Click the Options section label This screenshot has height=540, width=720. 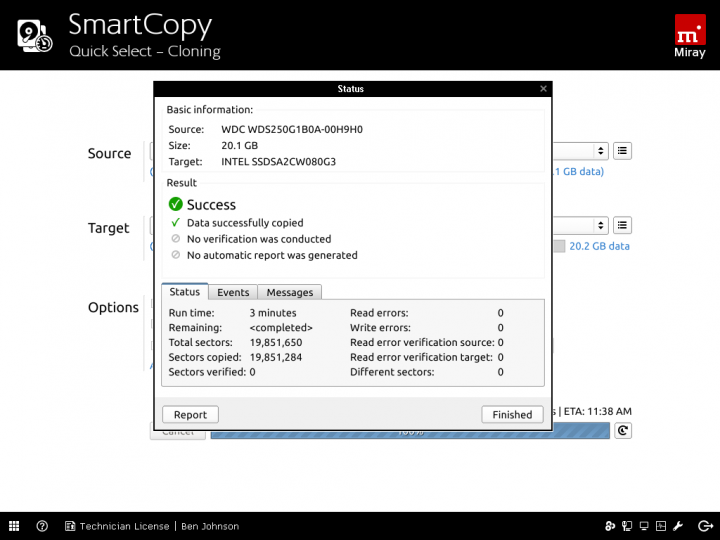(113, 307)
